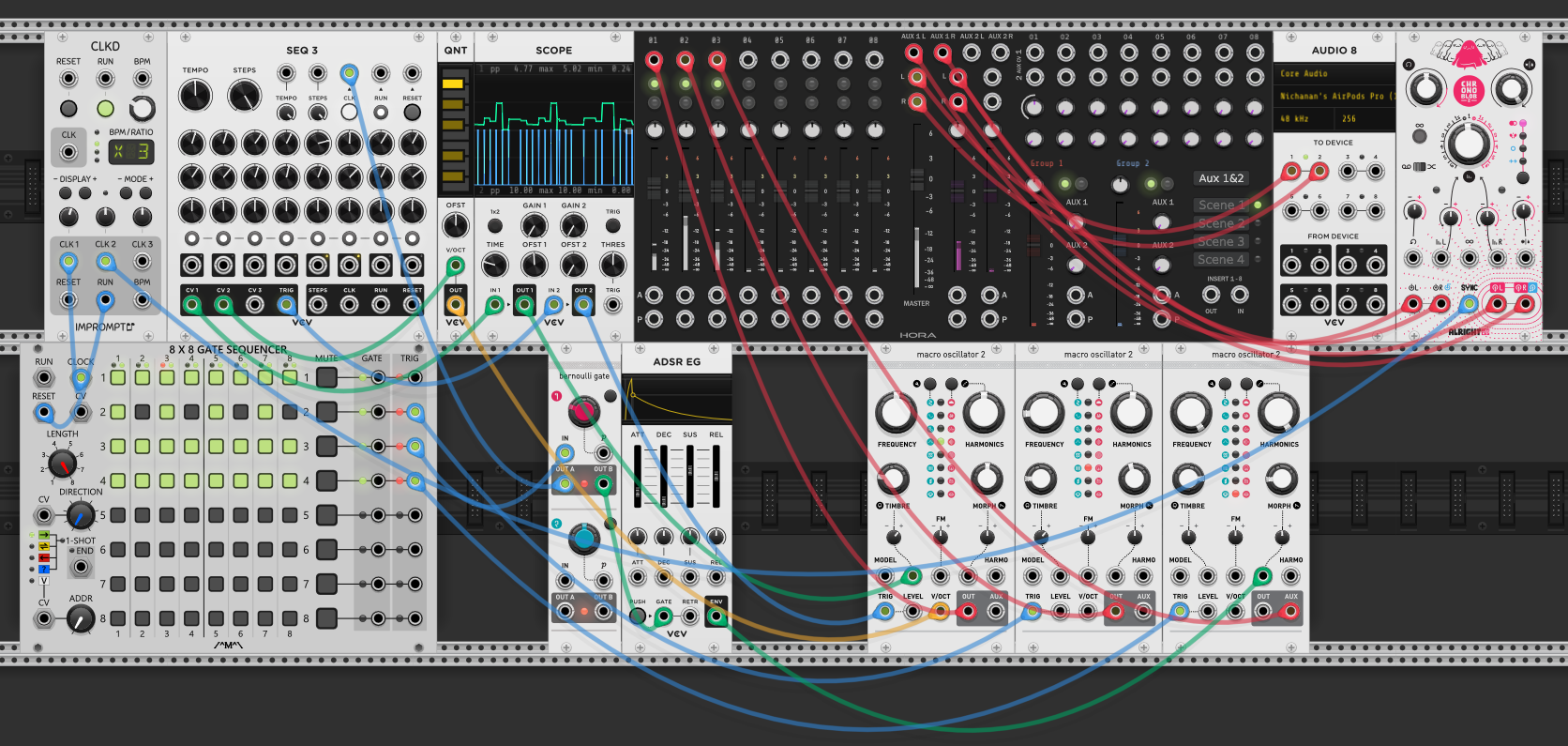1568x746 pixels.
Task: Adjust the white BPM knob on CLKD
Action: [142, 108]
